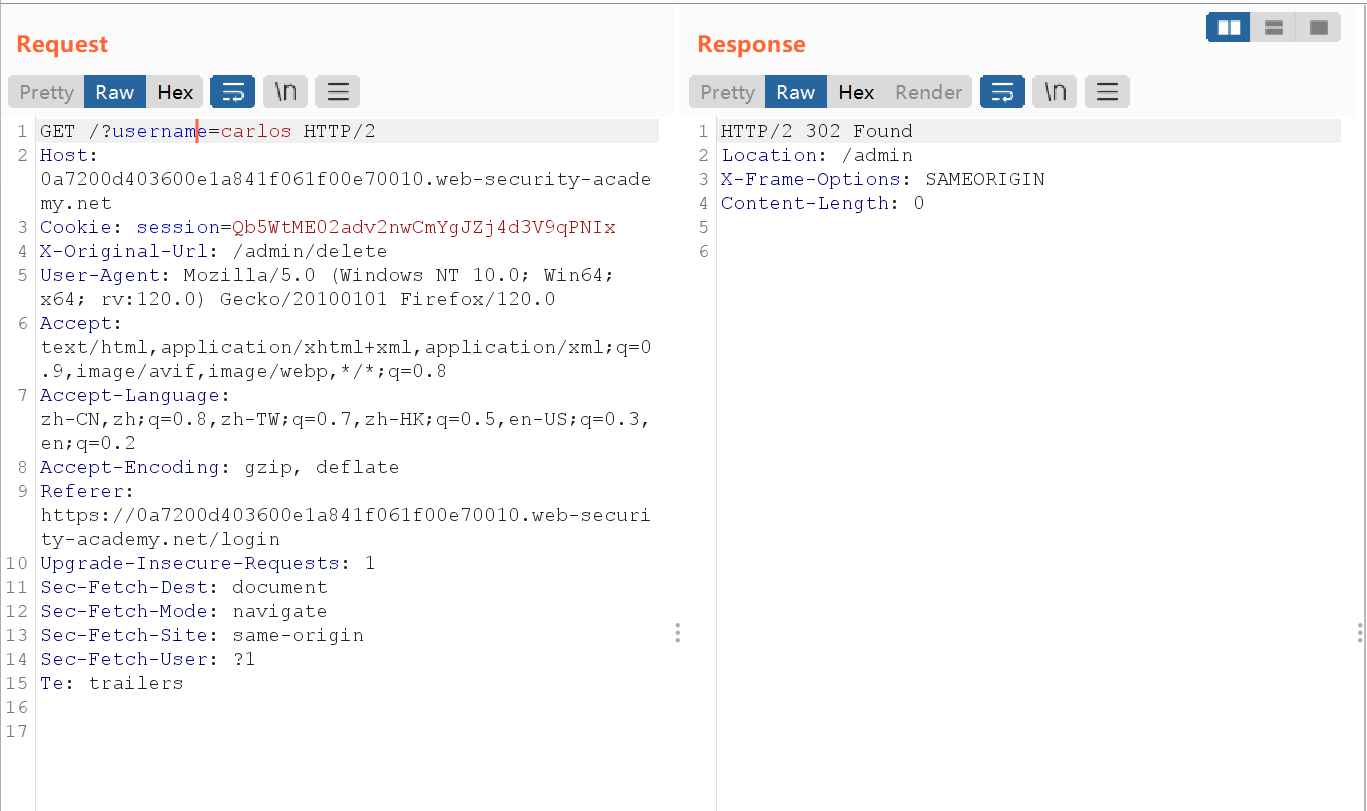1367x811 pixels.
Task: Click the text/html Accept value line
Action: coord(345,359)
